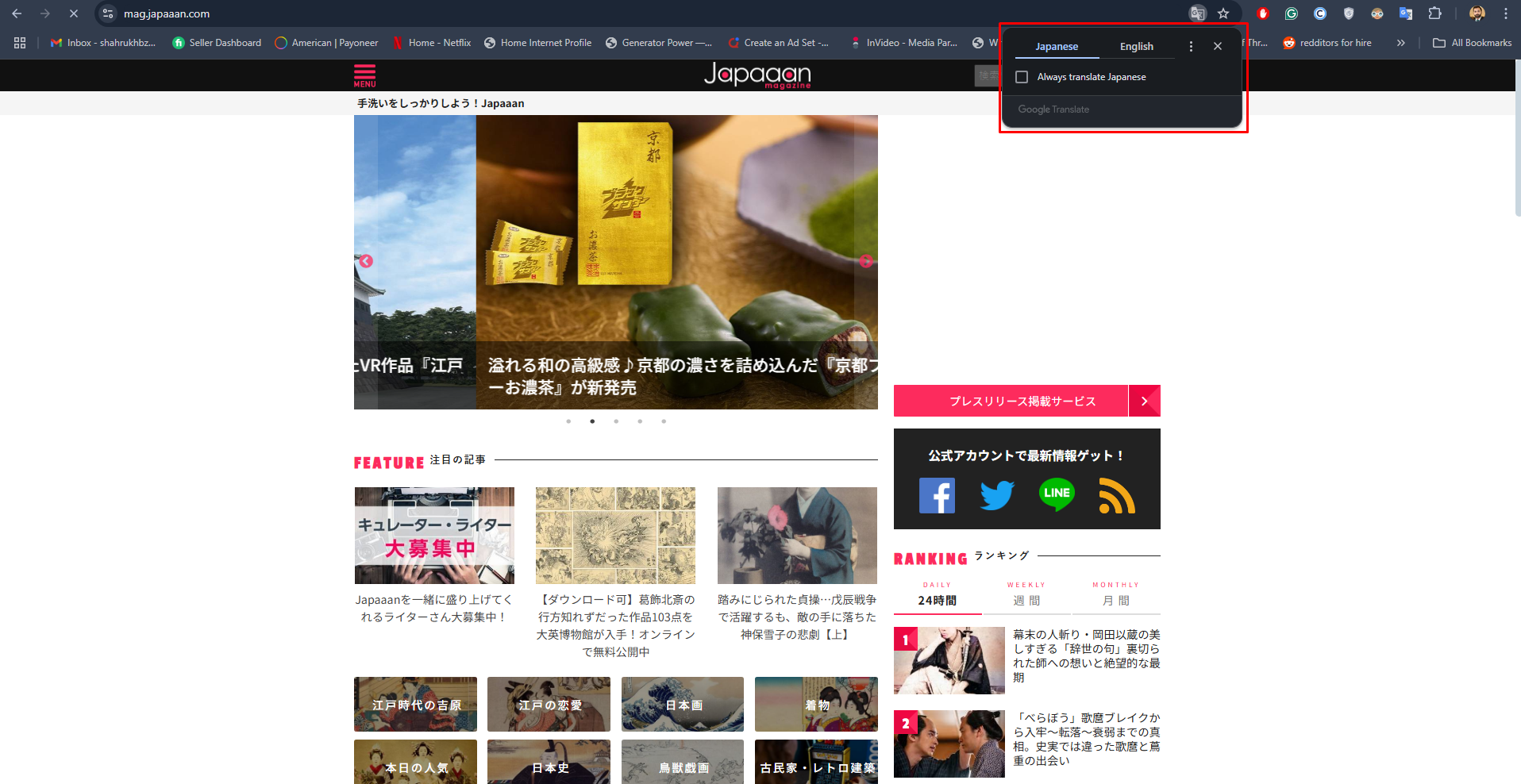1521x784 pixels.
Task: Click the LINE icon in the official accounts panel
Action: point(1057,494)
